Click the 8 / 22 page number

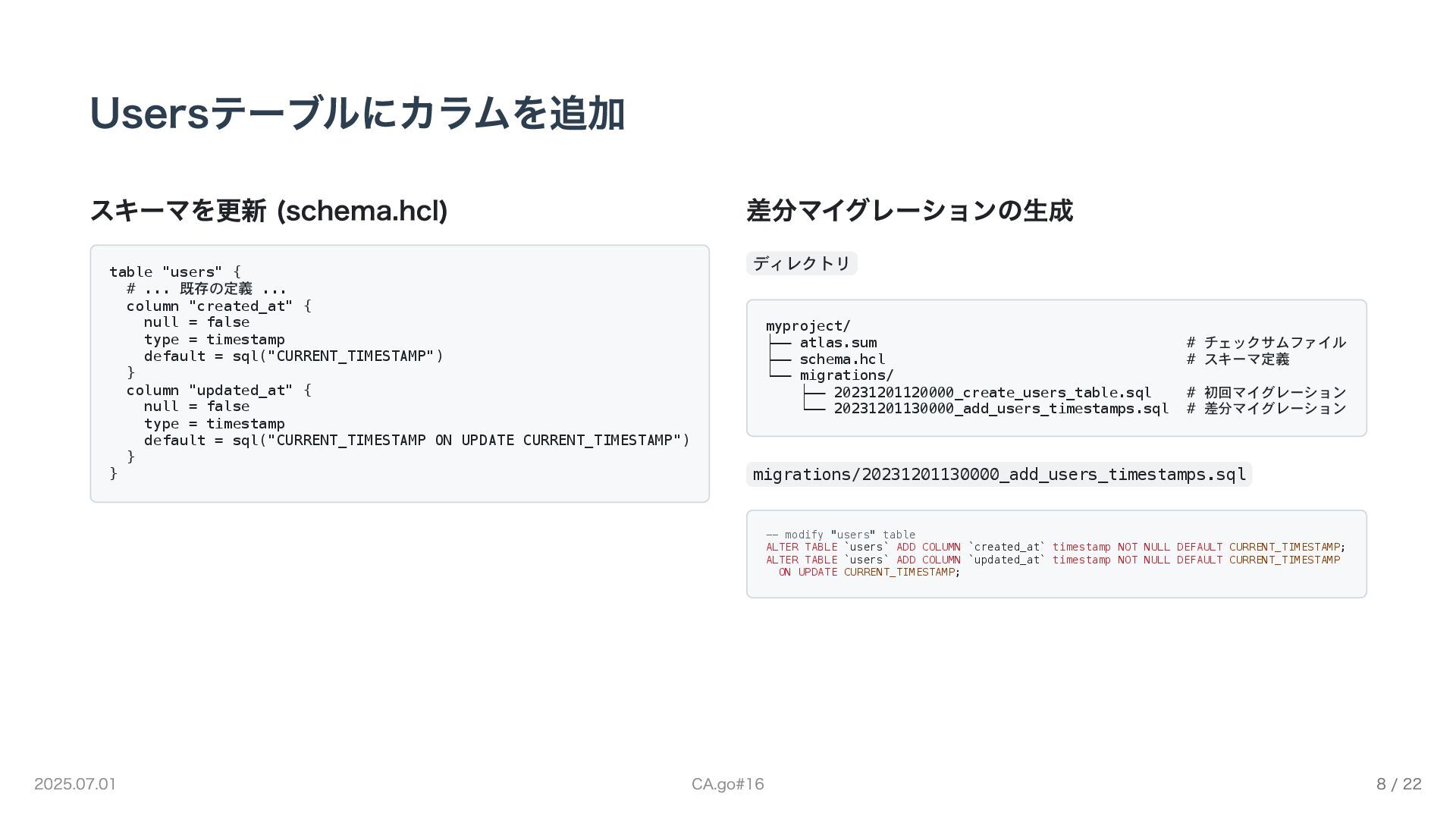[x=1398, y=784]
